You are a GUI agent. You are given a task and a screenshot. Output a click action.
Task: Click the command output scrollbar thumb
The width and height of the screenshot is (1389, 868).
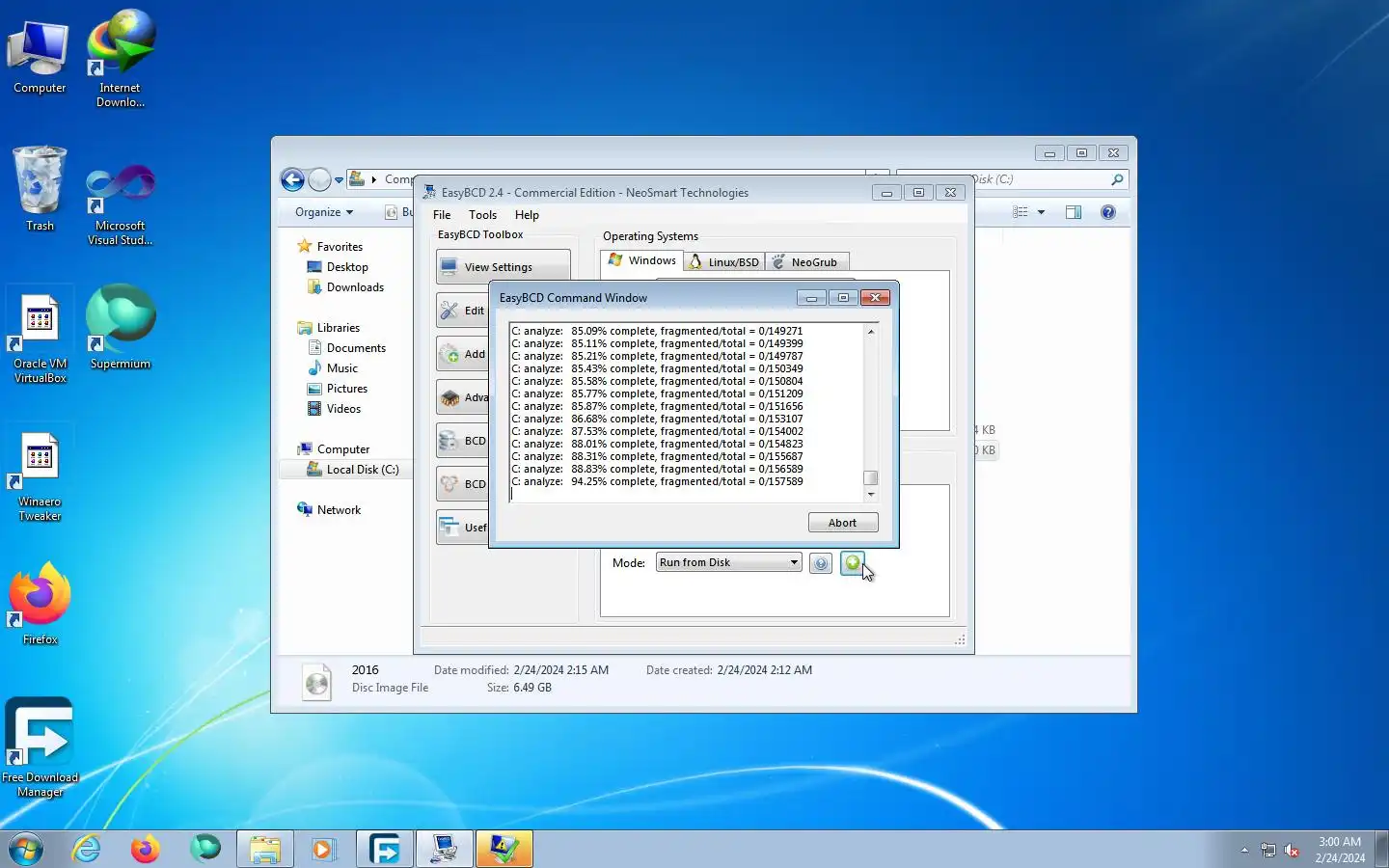(x=871, y=477)
